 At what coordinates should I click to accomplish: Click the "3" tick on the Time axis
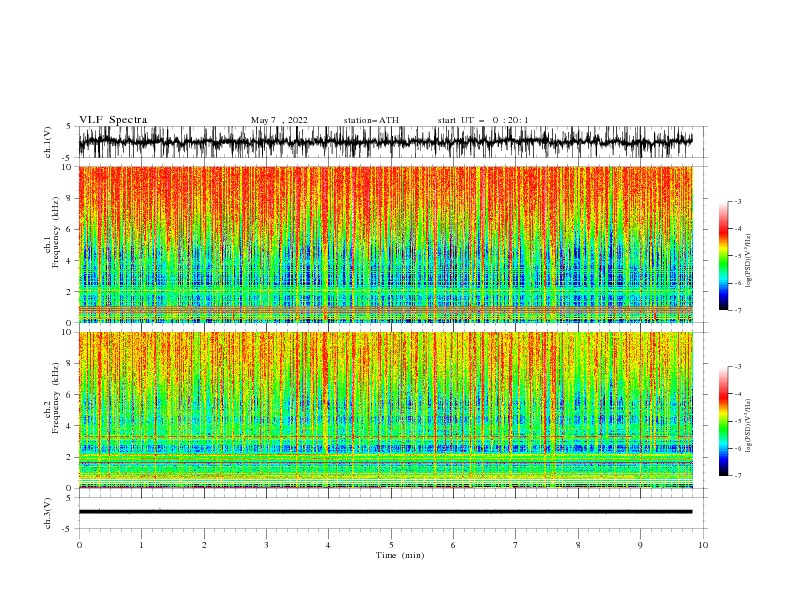(266, 545)
